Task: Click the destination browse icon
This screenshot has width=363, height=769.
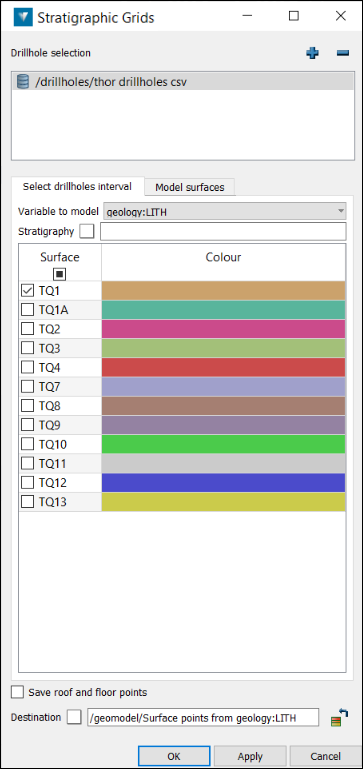Action: click(339, 718)
